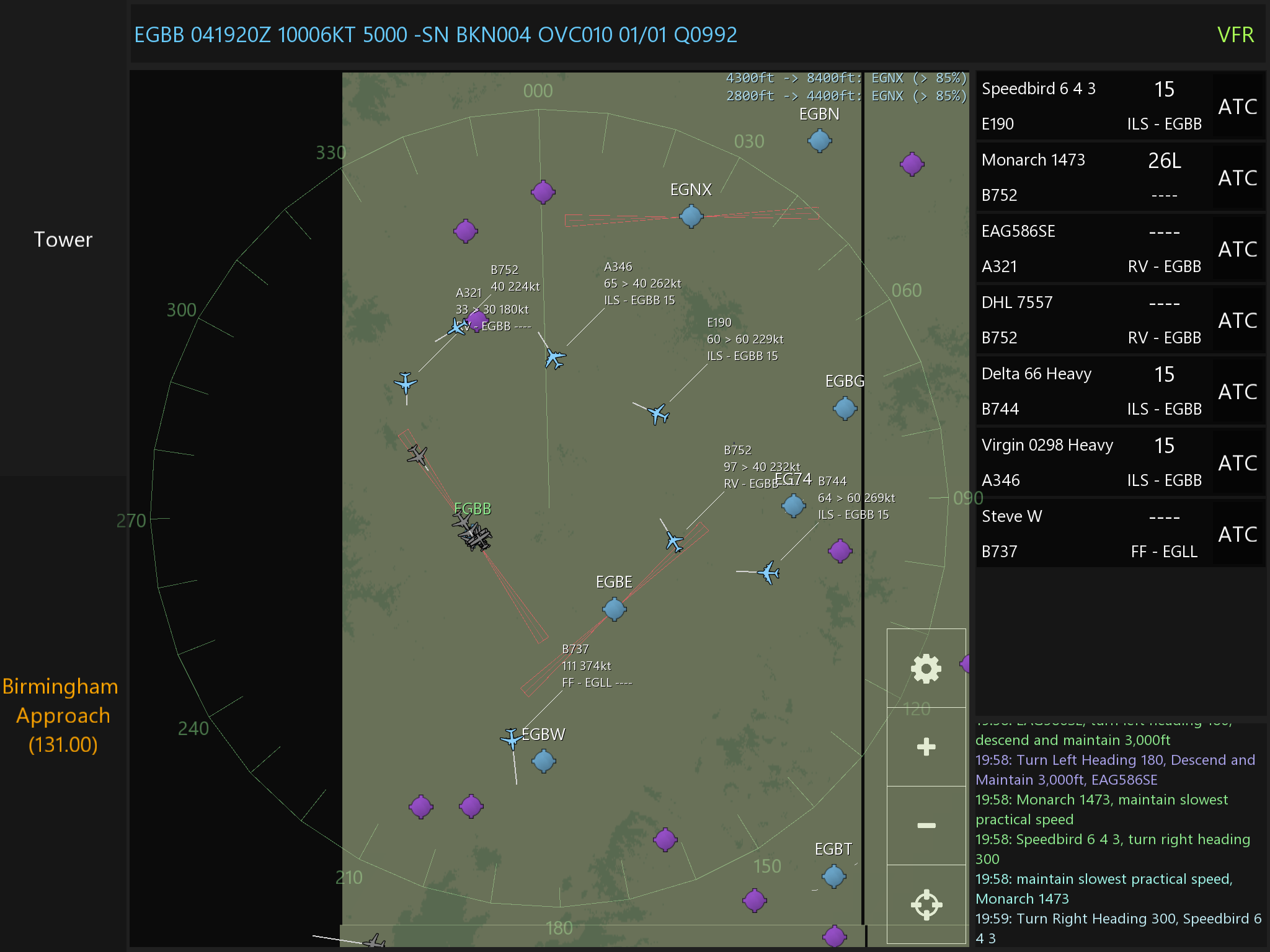Select the Virgin 0298 Heavy flight strip

click(x=1047, y=446)
